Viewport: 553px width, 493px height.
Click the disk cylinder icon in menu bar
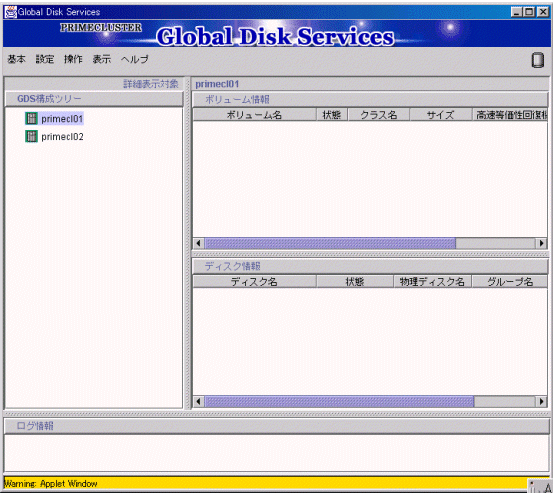click(x=537, y=60)
